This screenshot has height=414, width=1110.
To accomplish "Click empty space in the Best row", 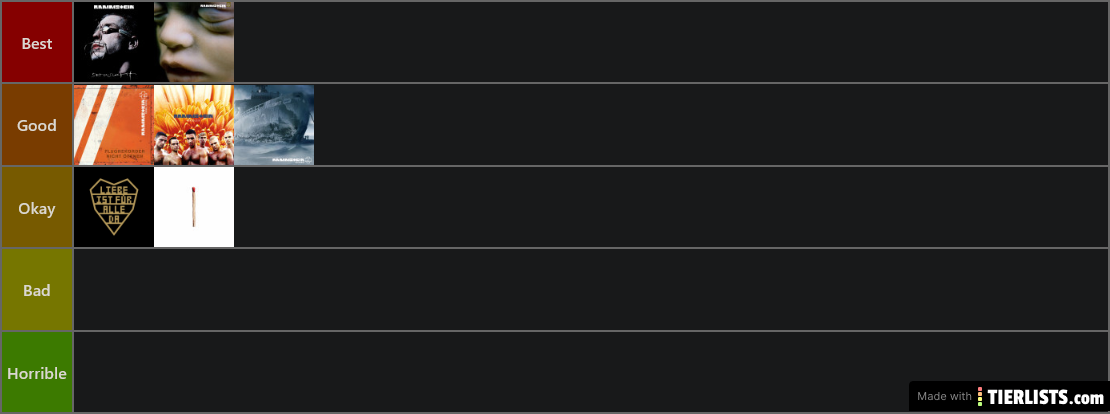I will pyautogui.click(x=671, y=42).
